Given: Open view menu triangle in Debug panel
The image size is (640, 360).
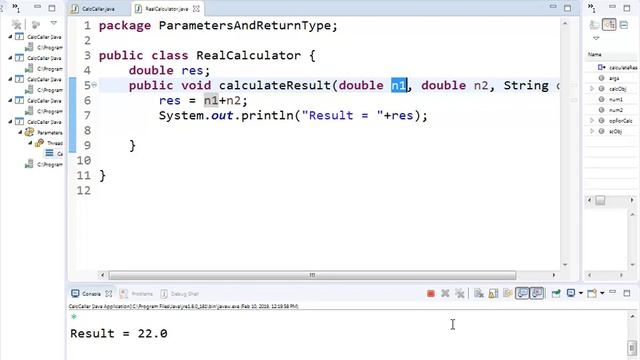Looking at the screenshot, I should [x=53, y=23].
